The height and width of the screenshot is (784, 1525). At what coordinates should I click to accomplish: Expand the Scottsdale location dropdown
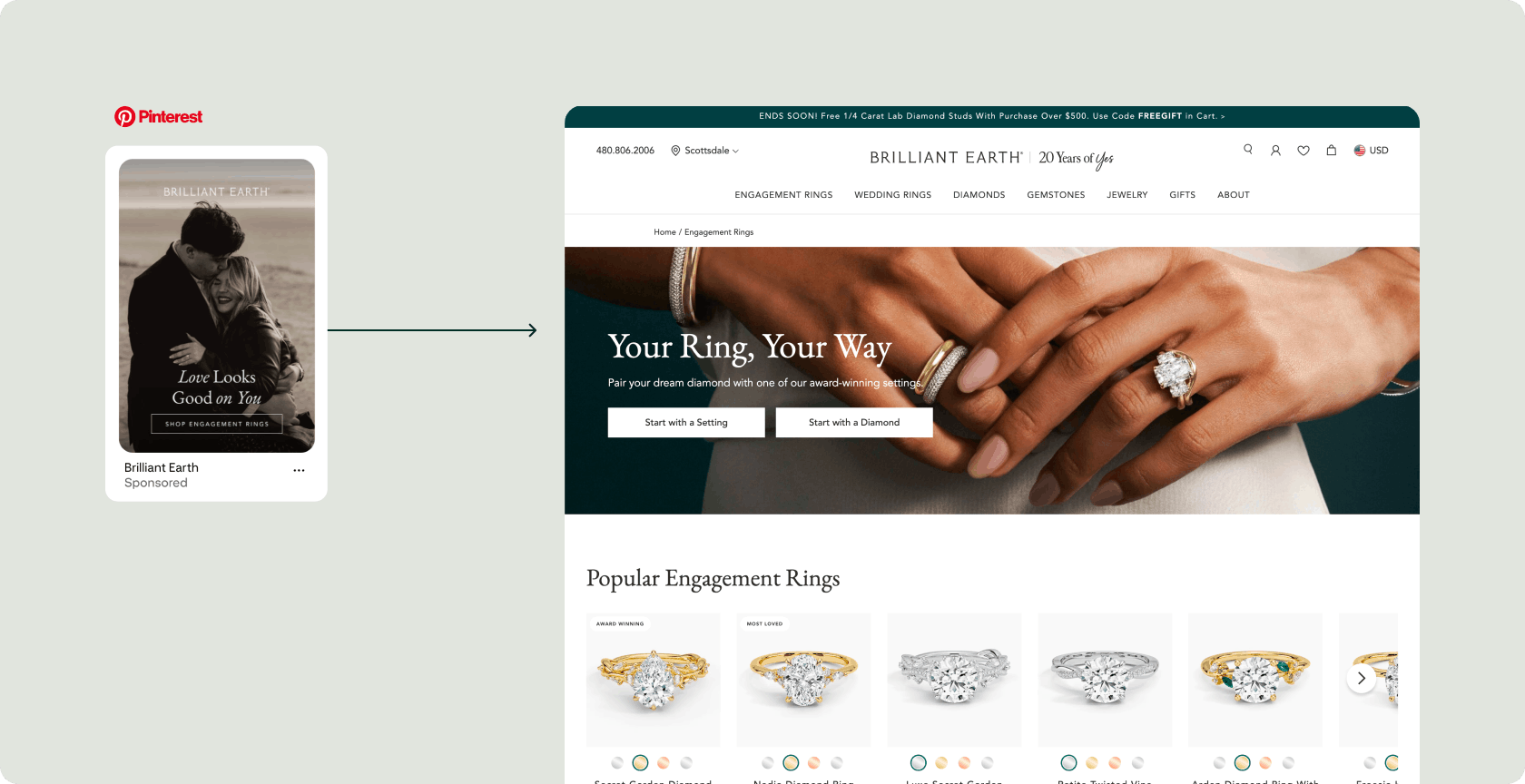pos(704,151)
